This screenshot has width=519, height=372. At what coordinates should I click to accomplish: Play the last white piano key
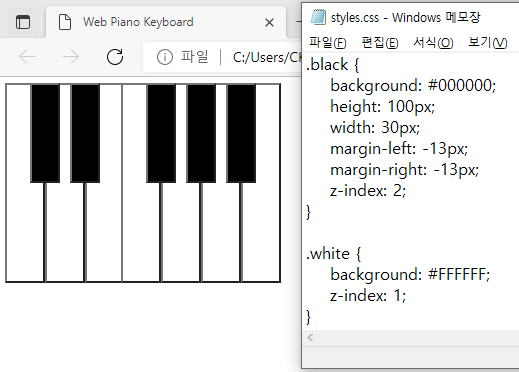click(261, 233)
